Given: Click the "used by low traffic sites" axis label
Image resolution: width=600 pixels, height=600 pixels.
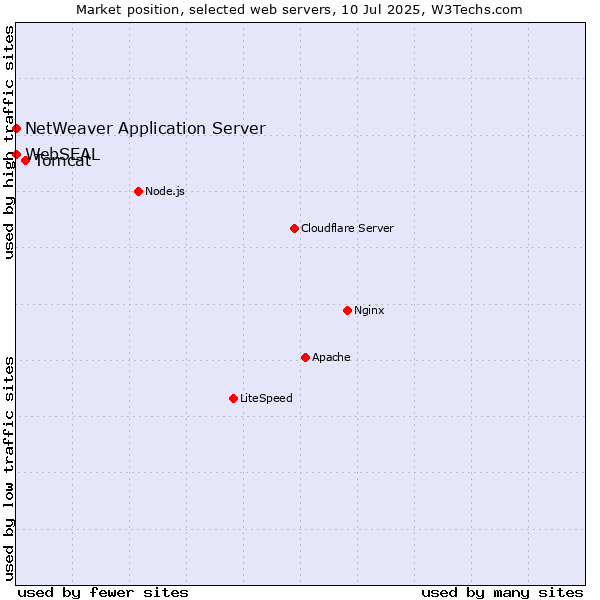Looking at the screenshot, I should point(9,469).
